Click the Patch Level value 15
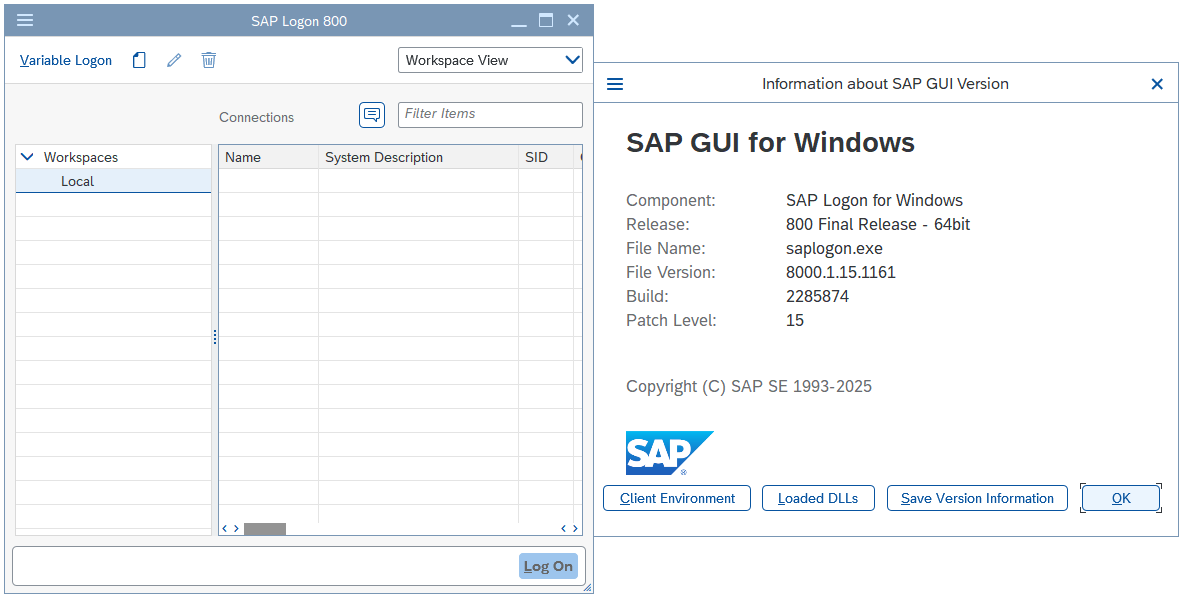1184x600 pixels. (794, 320)
